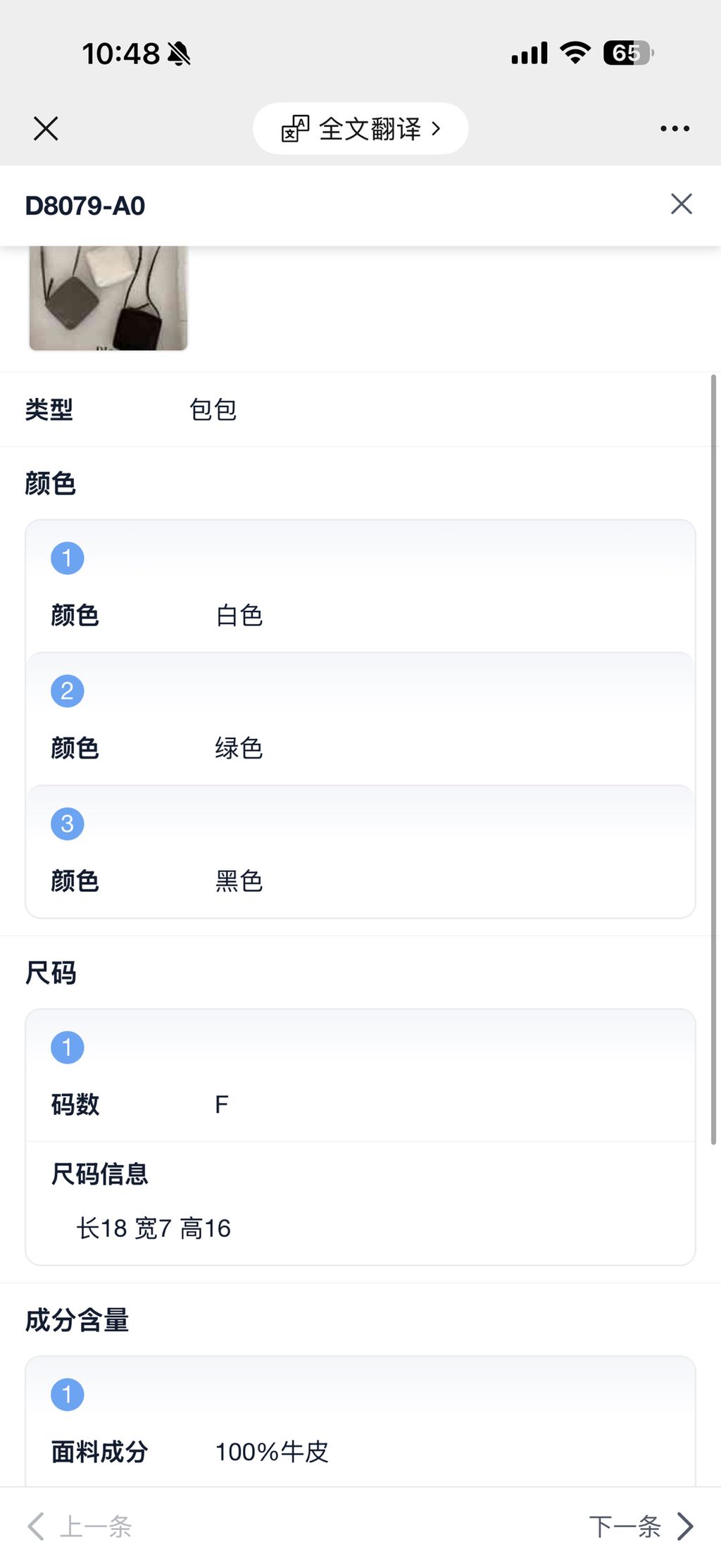Screen dimensions: 721x1568
Task: Close the D8079-A0 detail panel
Action: [x=681, y=204]
